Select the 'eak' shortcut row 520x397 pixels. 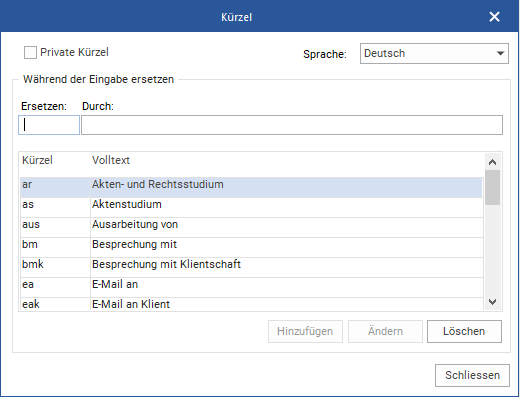(251, 304)
